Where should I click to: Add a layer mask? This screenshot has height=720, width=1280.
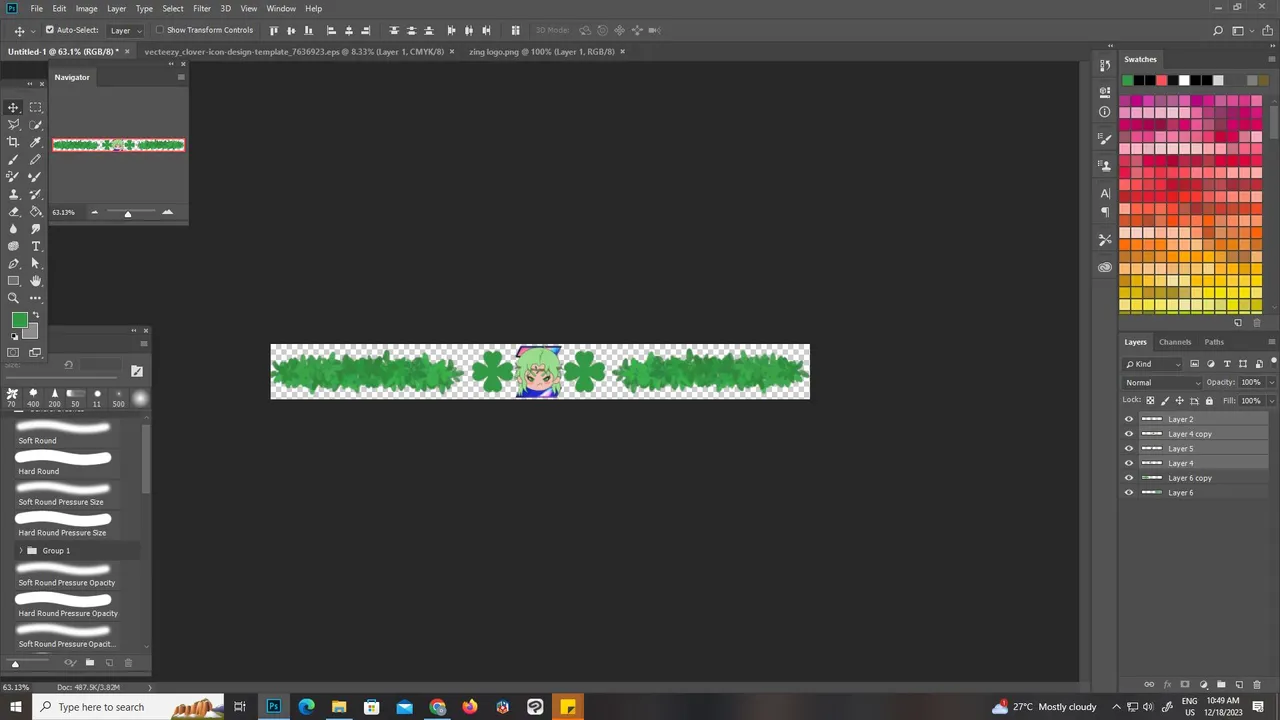click(x=1185, y=685)
